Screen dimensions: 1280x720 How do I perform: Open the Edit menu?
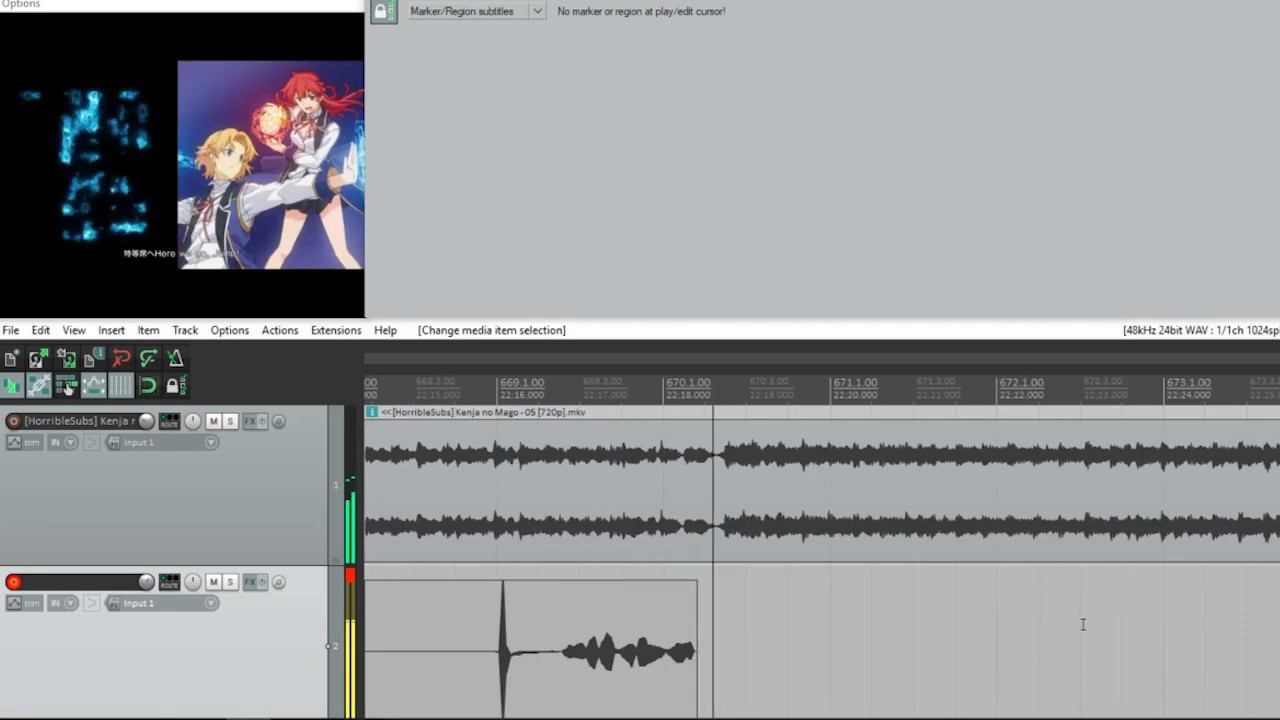click(x=40, y=330)
